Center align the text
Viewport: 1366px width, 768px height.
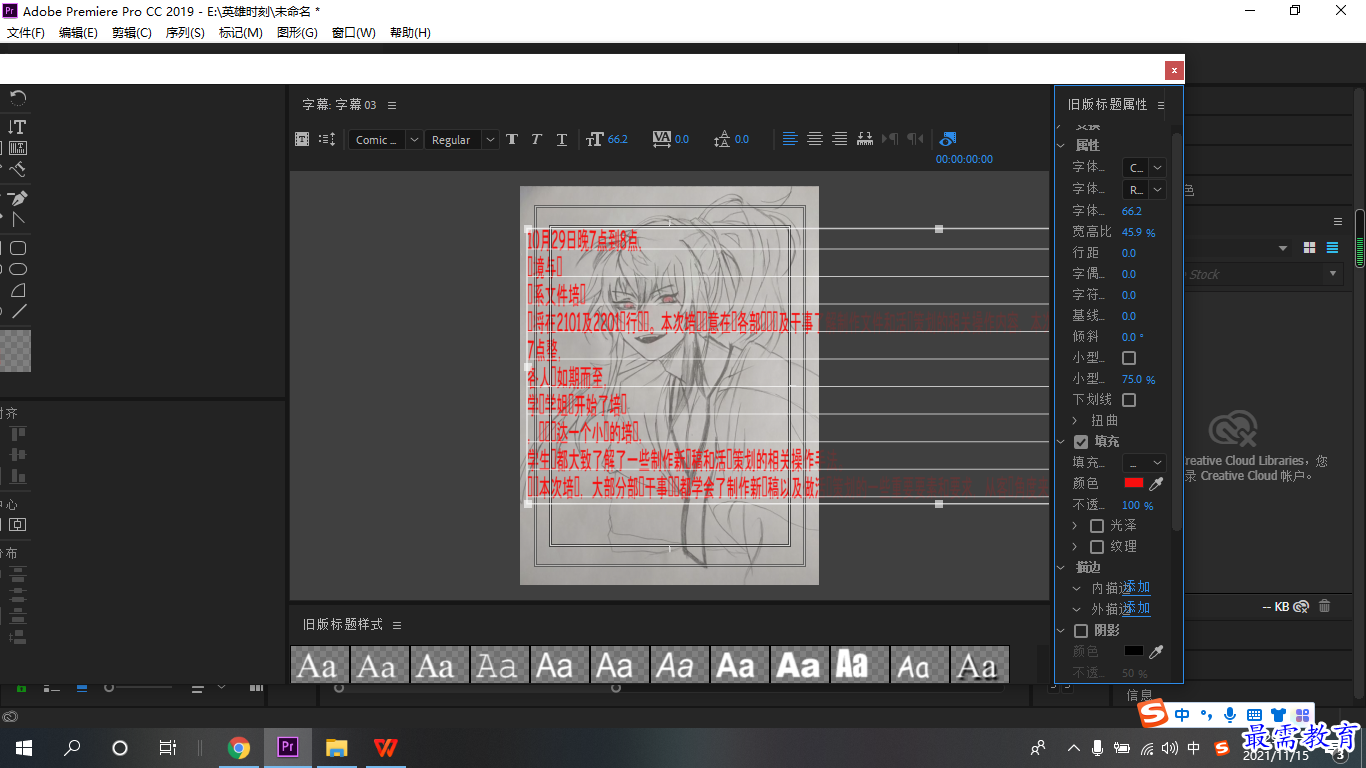(x=815, y=139)
